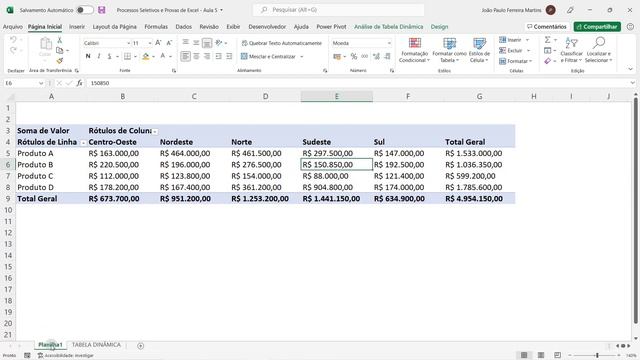Image resolution: width=640 pixels, height=360 pixels.
Task: Toggle Bold formatting (N)
Action: tap(88, 56)
